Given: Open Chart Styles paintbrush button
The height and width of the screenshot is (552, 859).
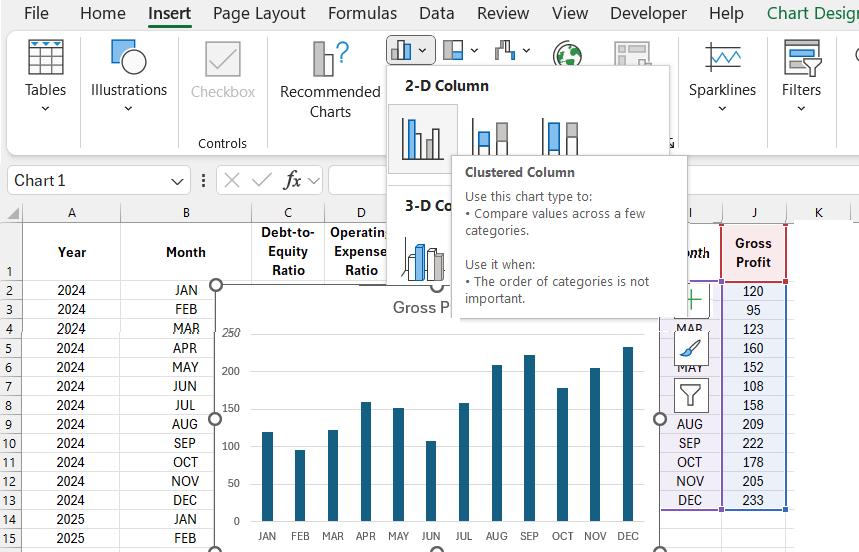Looking at the screenshot, I should click(x=692, y=347).
